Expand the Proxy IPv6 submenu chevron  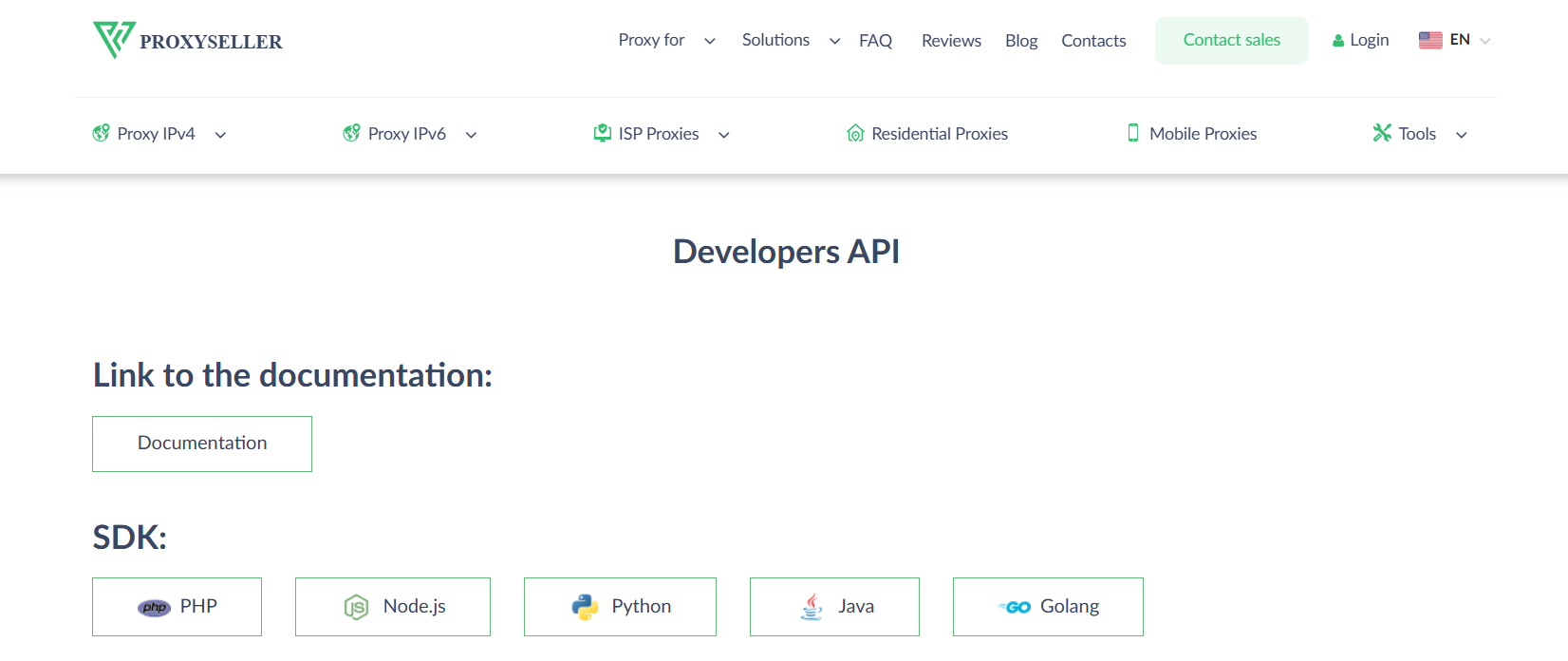471,135
